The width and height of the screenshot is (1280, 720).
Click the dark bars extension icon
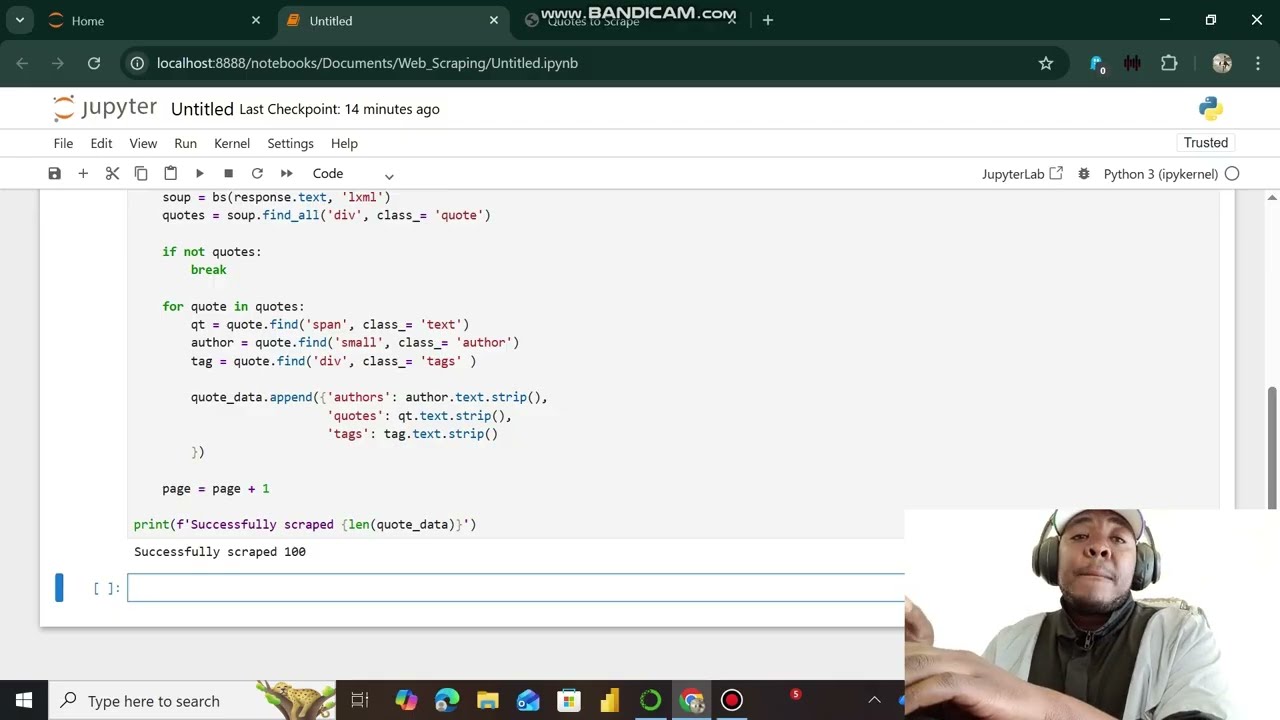tap(1133, 63)
